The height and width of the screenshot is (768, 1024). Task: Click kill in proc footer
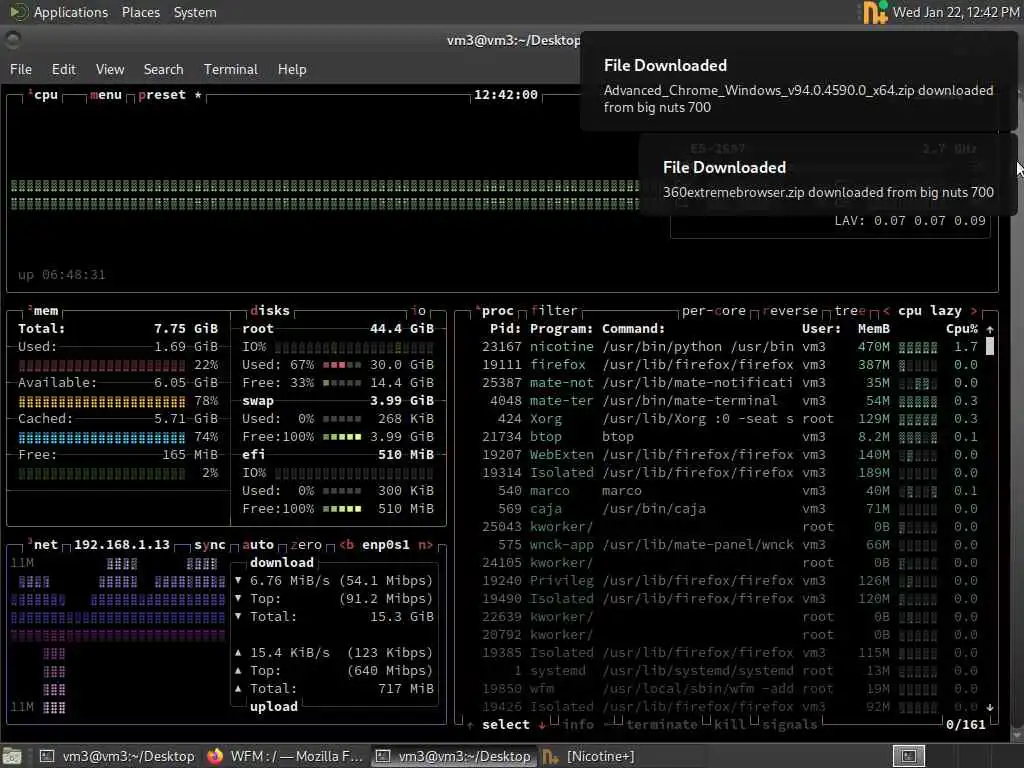(x=729, y=725)
